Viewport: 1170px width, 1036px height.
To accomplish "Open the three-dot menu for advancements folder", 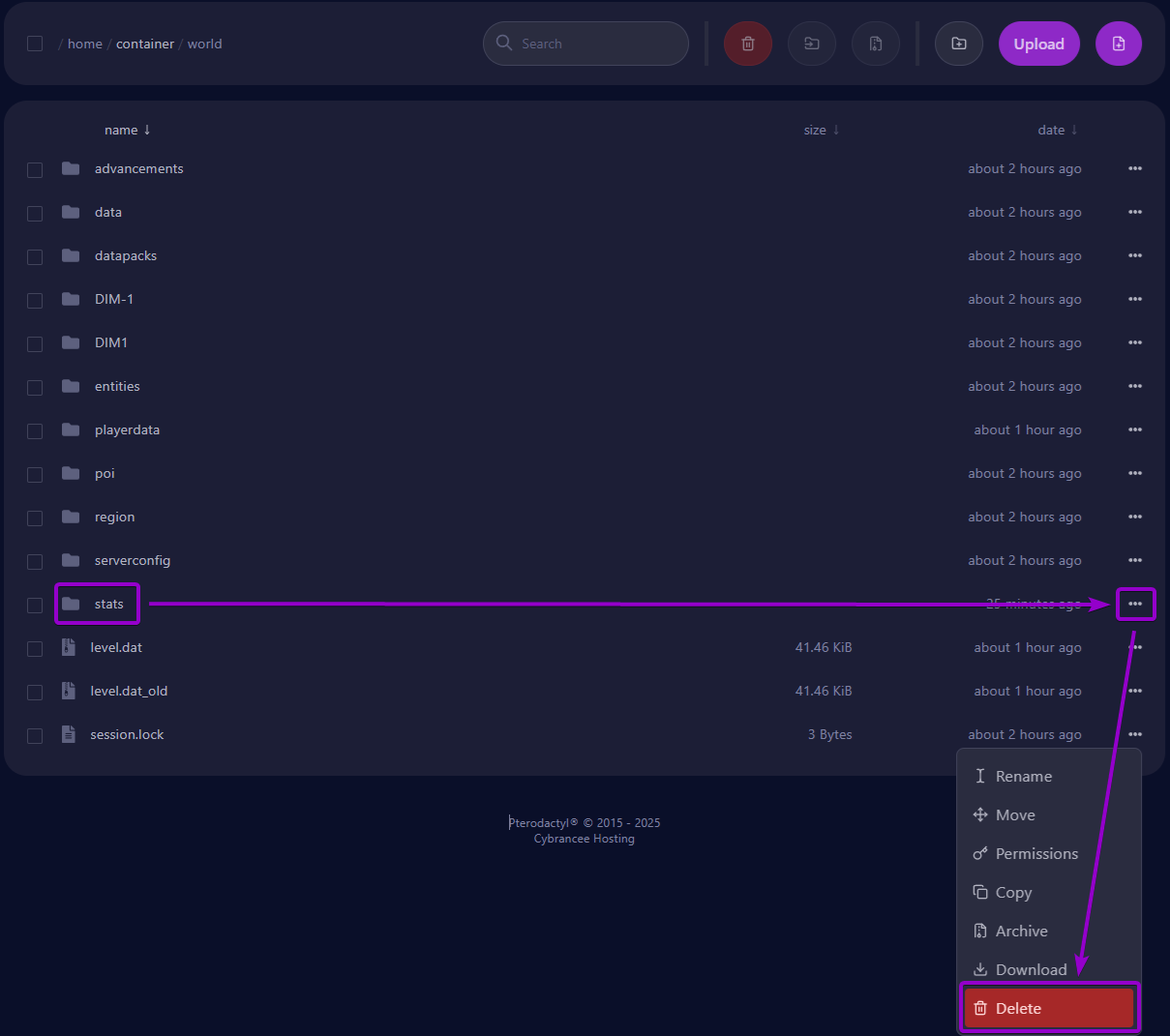I will click(1135, 168).
